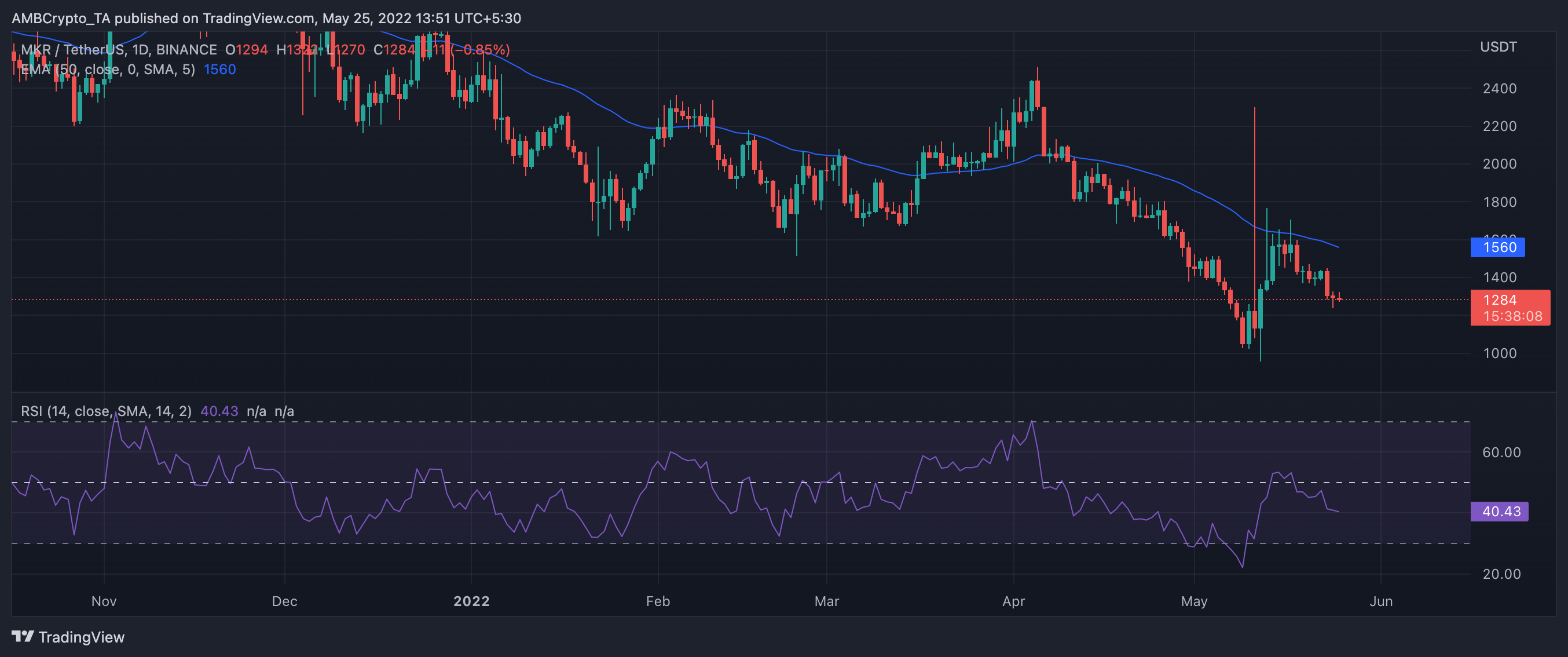Select the 20.00 RSI scale label

pyautogui.click(x=1501, y=573)
